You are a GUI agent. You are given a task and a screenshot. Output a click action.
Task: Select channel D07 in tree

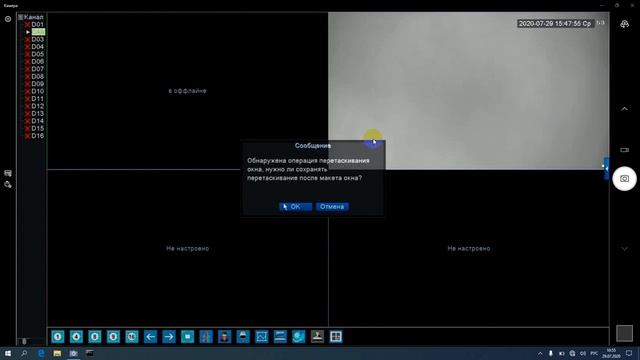click(37, 69)
